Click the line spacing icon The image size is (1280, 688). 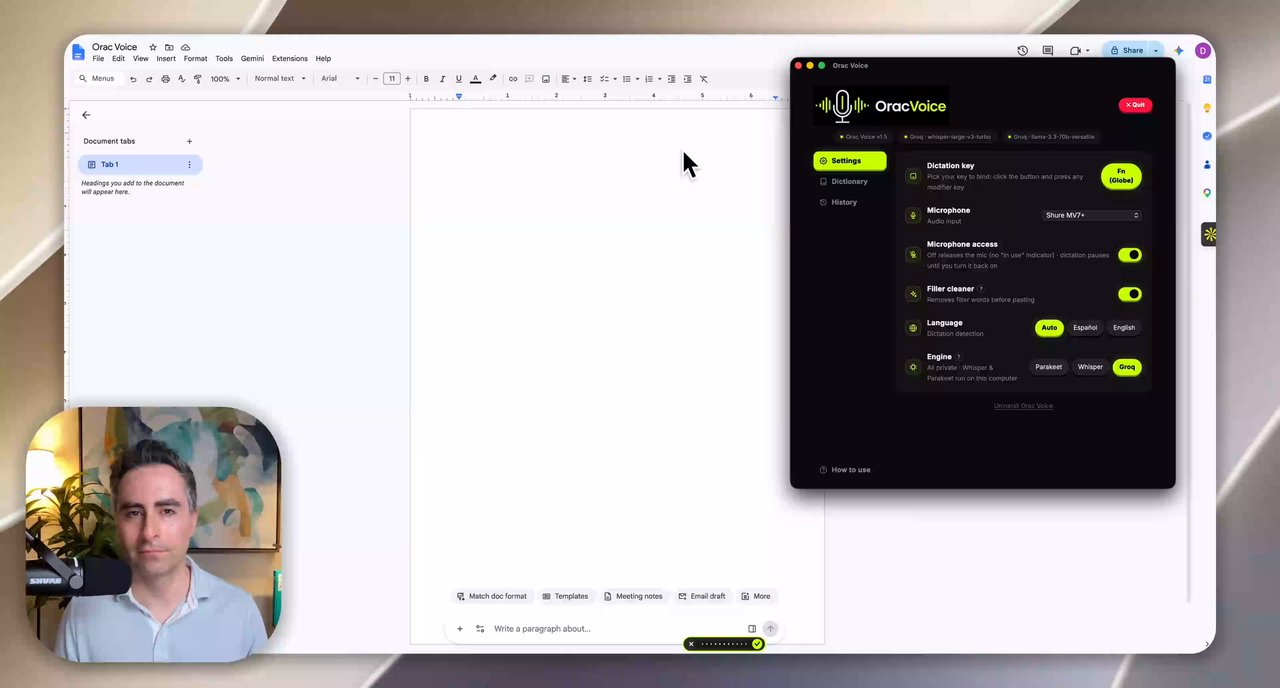[587, 79]
